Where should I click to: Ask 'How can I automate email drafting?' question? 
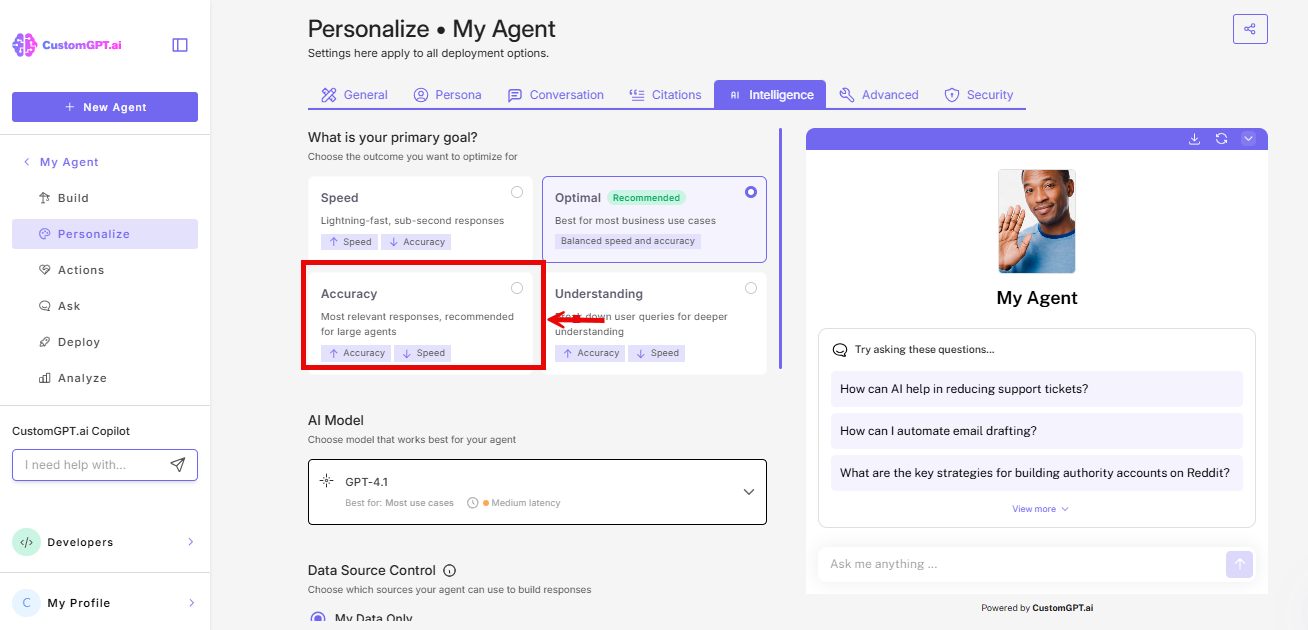[1036, 430]
